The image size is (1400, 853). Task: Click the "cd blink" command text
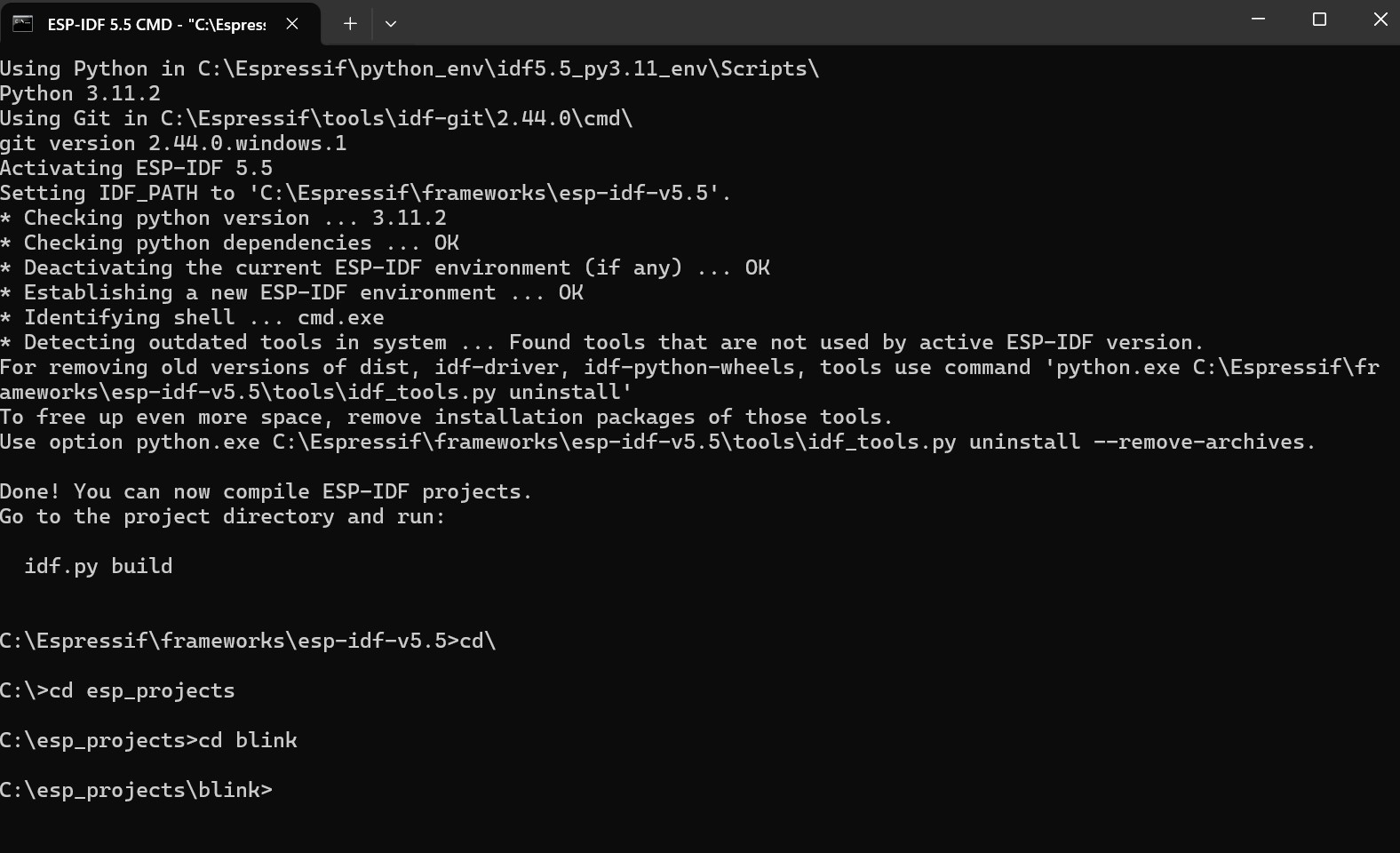point(248,740)
